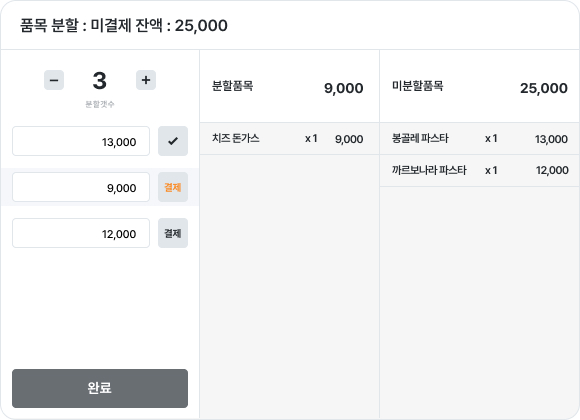Click the 완료 button
The height and width of the screenshot is (420, 580).
100,388
